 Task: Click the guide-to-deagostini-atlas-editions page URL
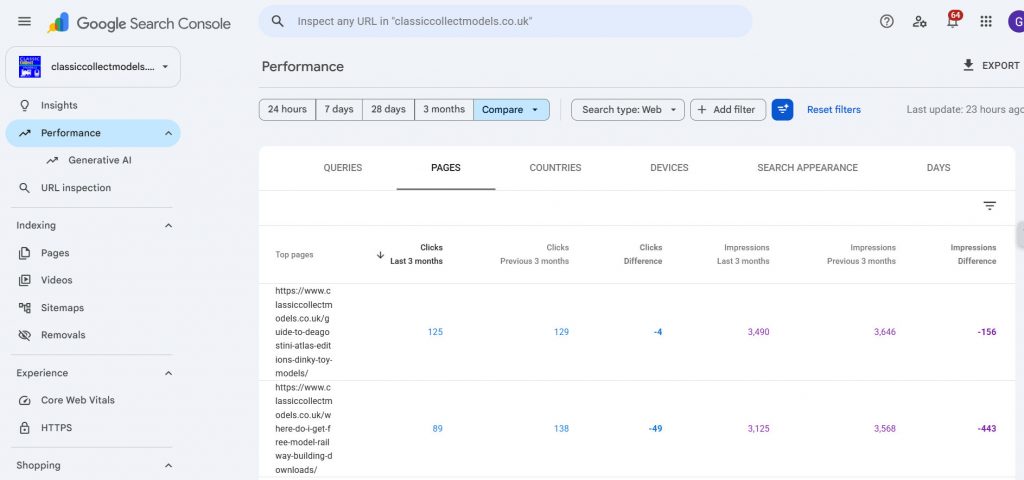[304, 332]
